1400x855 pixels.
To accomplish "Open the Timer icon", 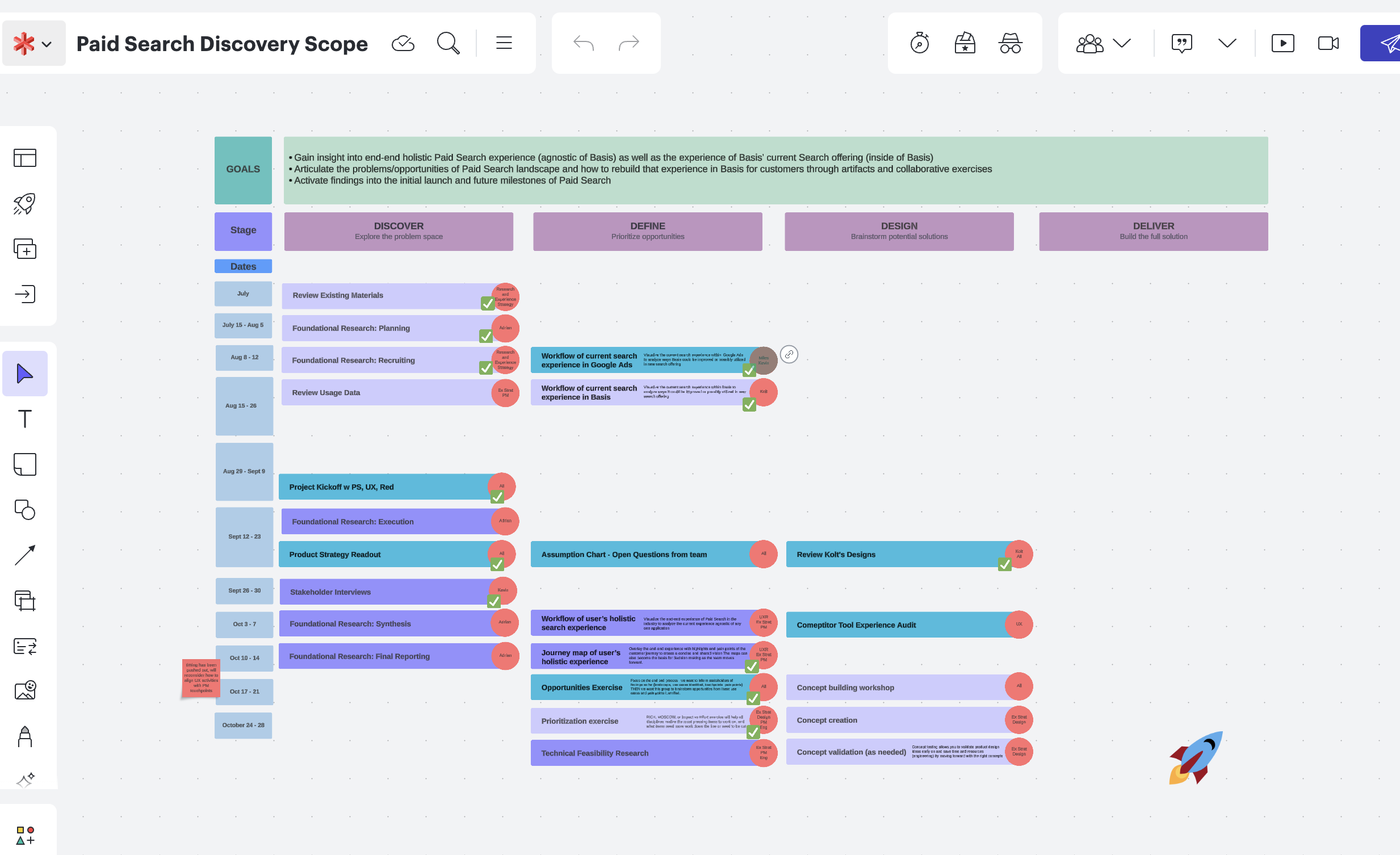I will (919, 43).
